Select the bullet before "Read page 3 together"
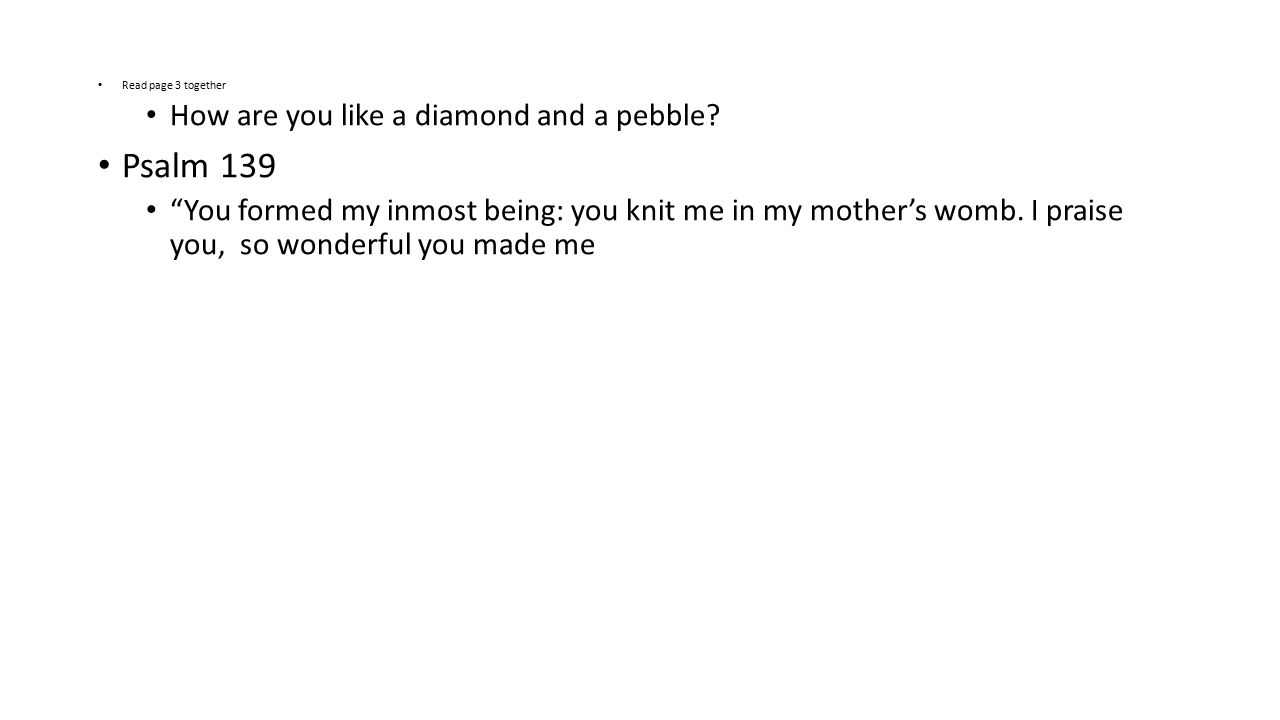Screen dimensions: 1280x720 pyautogui.click(x=102, y=84)
